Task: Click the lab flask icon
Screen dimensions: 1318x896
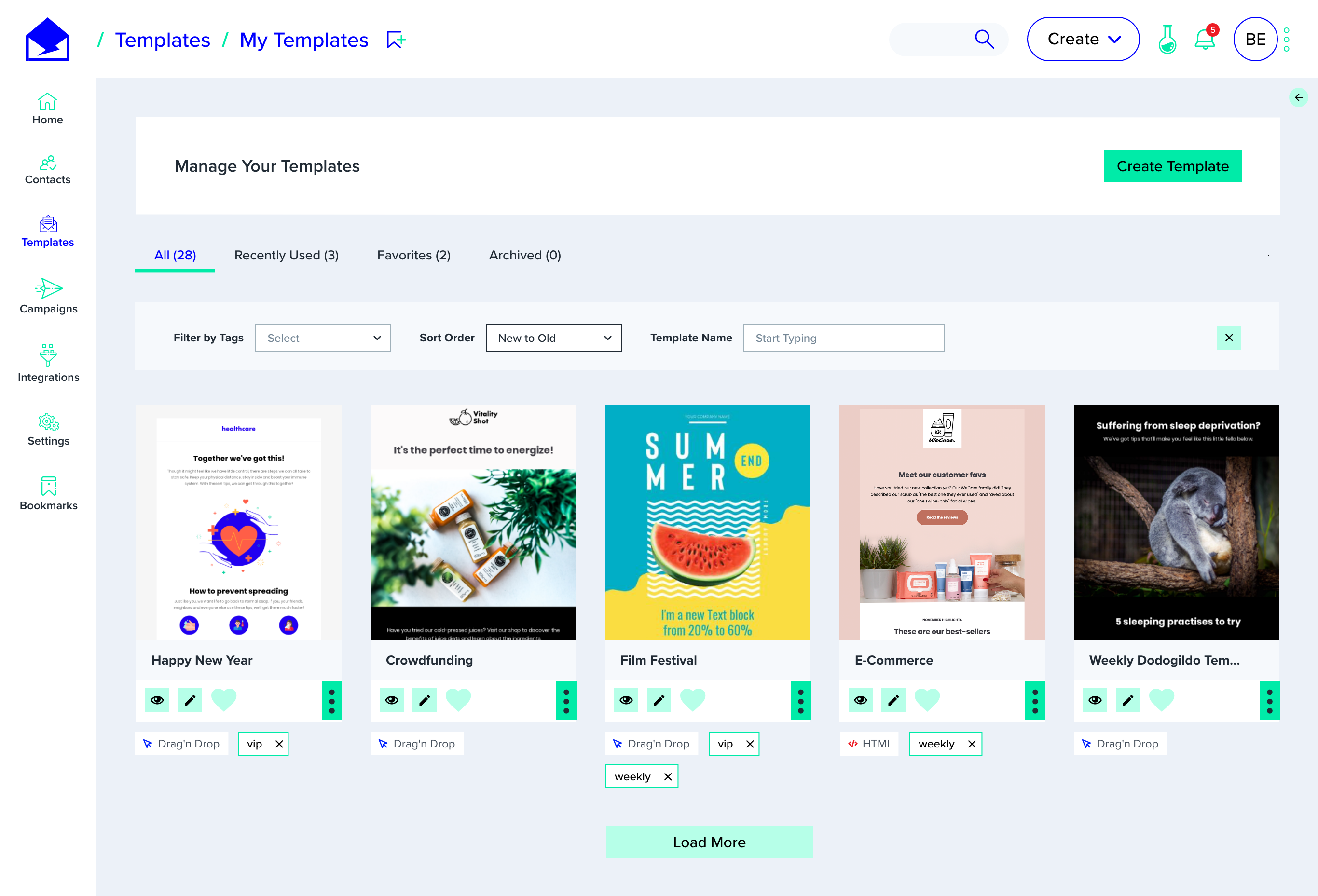Action: [1167, 40]
